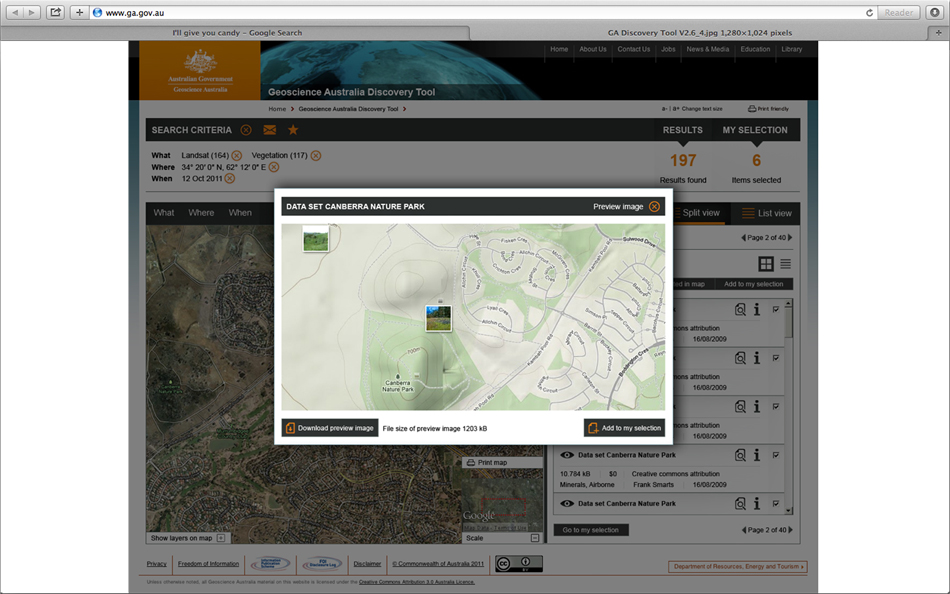Go forward in Safari browser
This screenshot has width=950, height=594.
pyautogui.click(x=32, y=12)
